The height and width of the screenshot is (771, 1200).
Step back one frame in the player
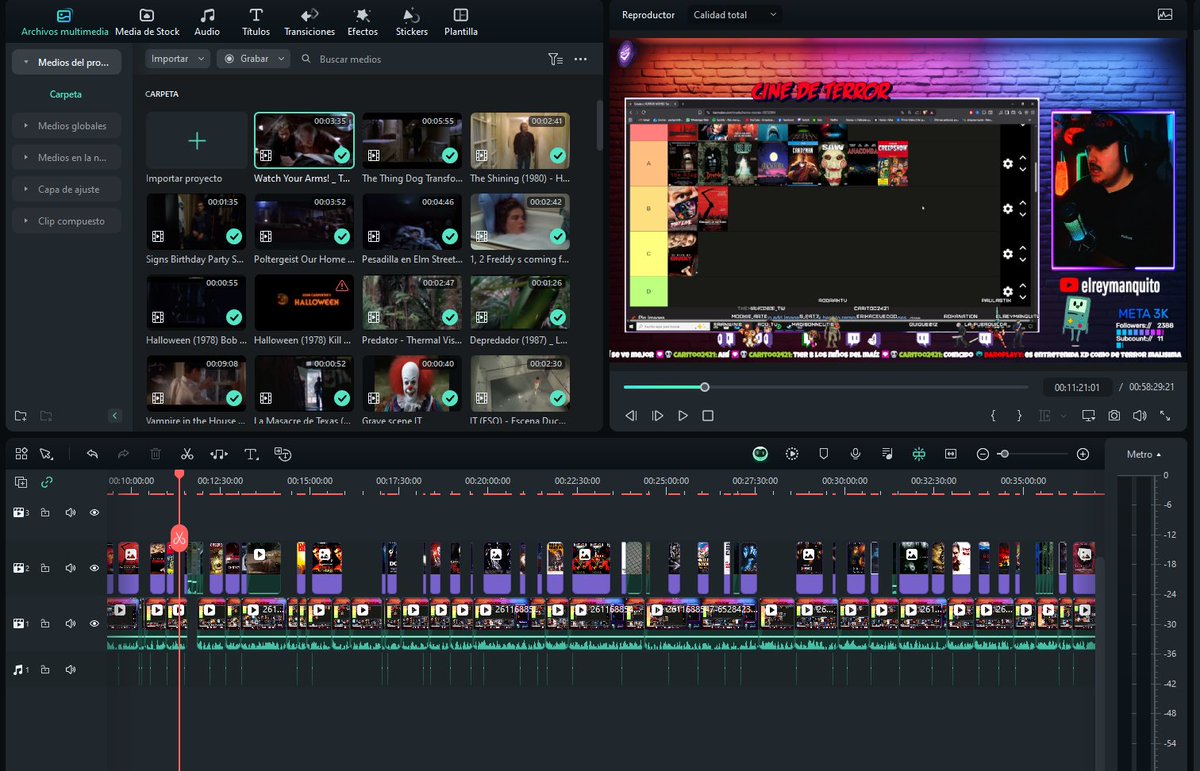point(631,415)
